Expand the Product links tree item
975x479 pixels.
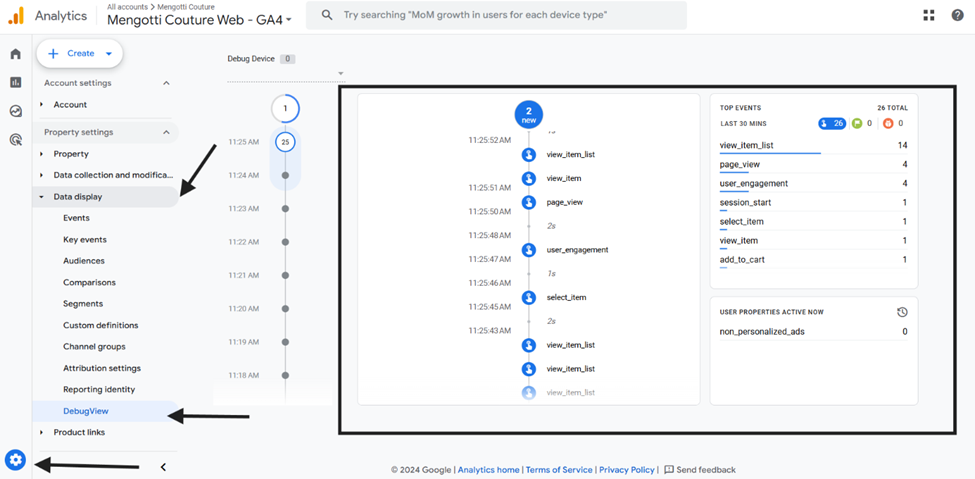pos(42,432)
